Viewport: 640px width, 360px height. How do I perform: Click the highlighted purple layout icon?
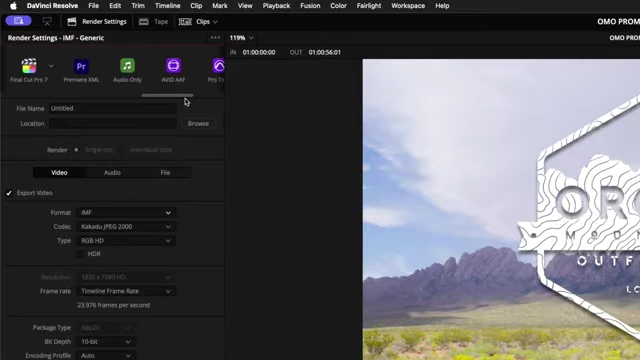pyautogui.click(x=18, y=21)
